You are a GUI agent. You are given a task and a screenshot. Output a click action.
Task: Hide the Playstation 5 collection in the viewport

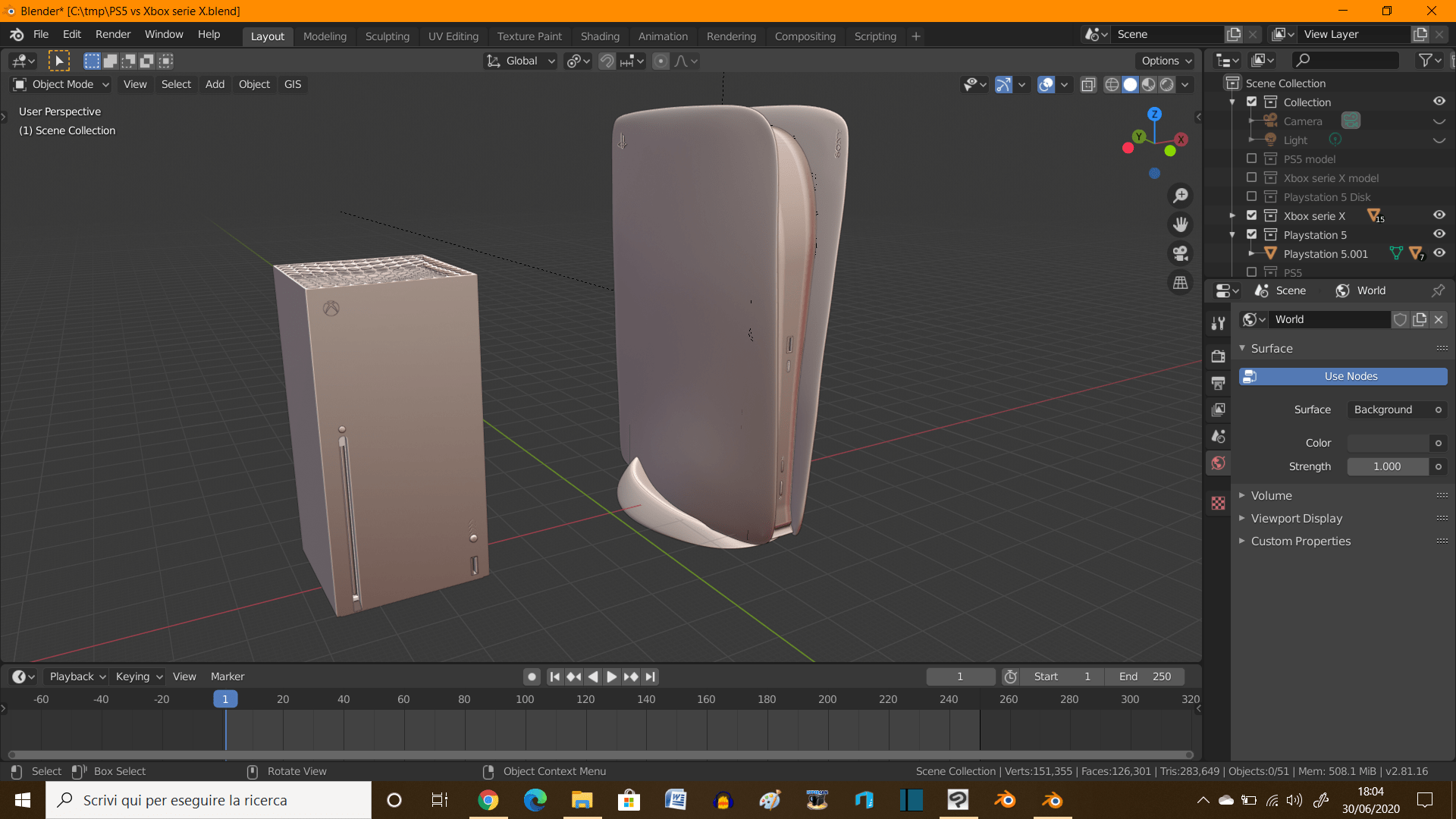click(x=1439, y=234)
